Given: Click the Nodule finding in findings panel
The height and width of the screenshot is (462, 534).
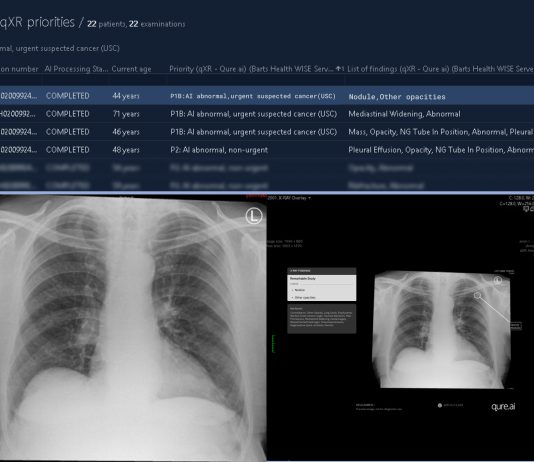Looking at the screenshot, I should pyautogui.click(x=299, y=290).
